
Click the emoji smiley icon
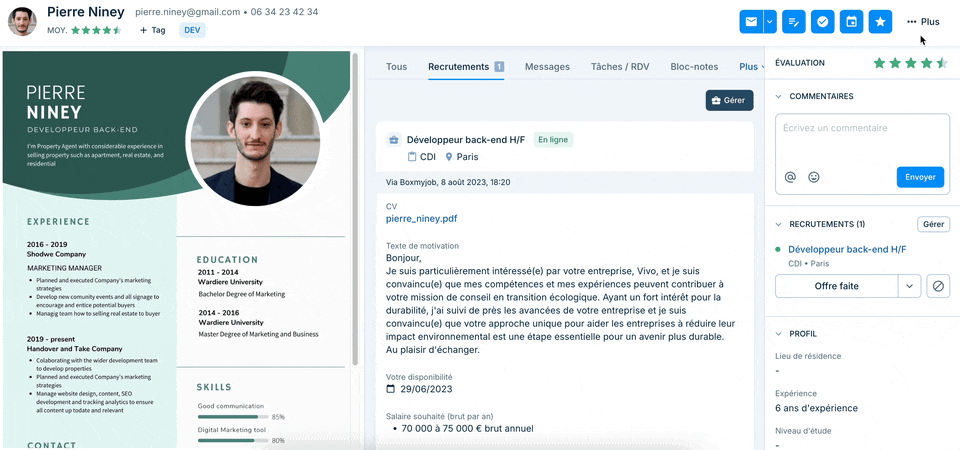coord(814,177)
